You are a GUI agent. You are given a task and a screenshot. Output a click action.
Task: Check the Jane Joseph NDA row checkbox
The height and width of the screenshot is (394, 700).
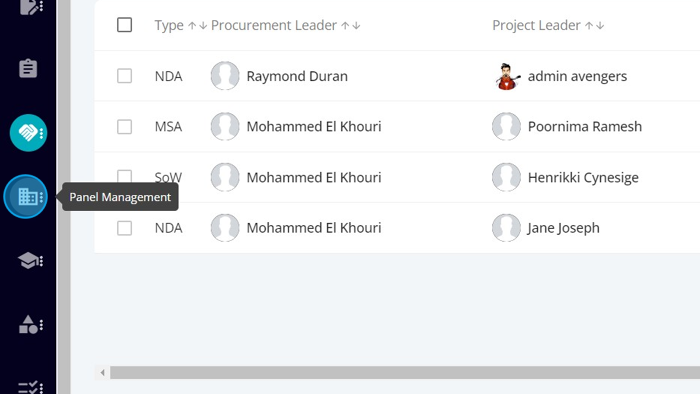[x=125, y=228]
